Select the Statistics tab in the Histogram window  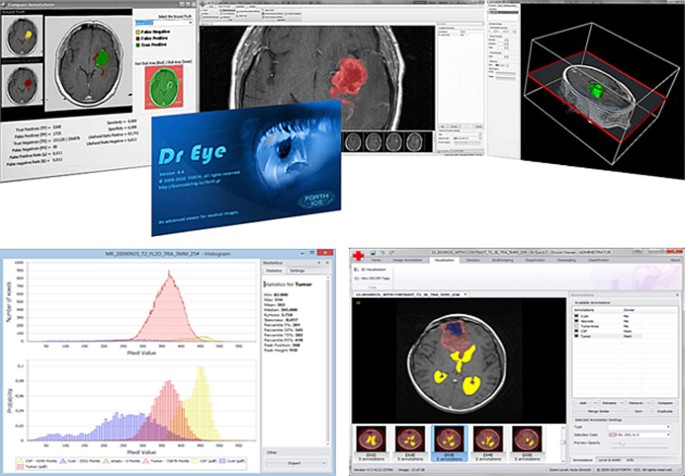274,271
